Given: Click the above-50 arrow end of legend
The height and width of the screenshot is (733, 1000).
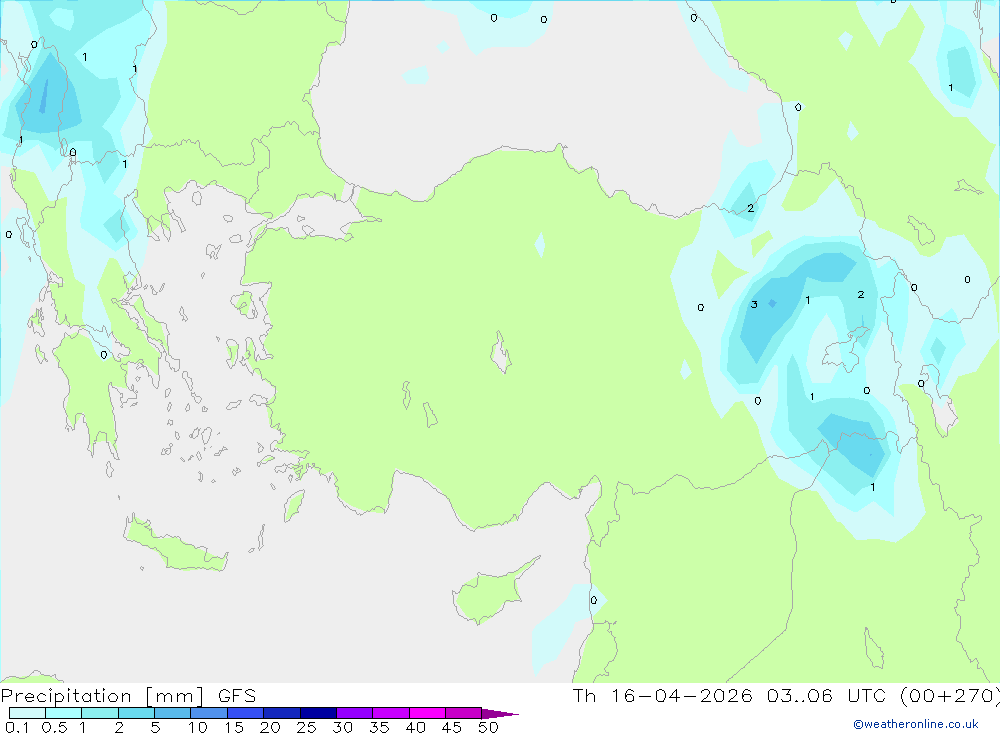Looking at the screenshot, I should [499, 714].
